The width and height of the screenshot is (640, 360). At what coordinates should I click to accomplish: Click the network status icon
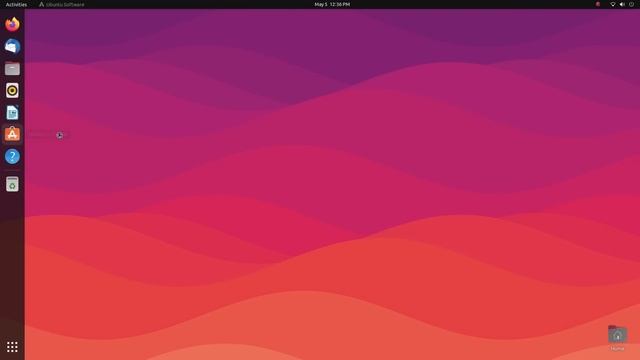(613, 4)
